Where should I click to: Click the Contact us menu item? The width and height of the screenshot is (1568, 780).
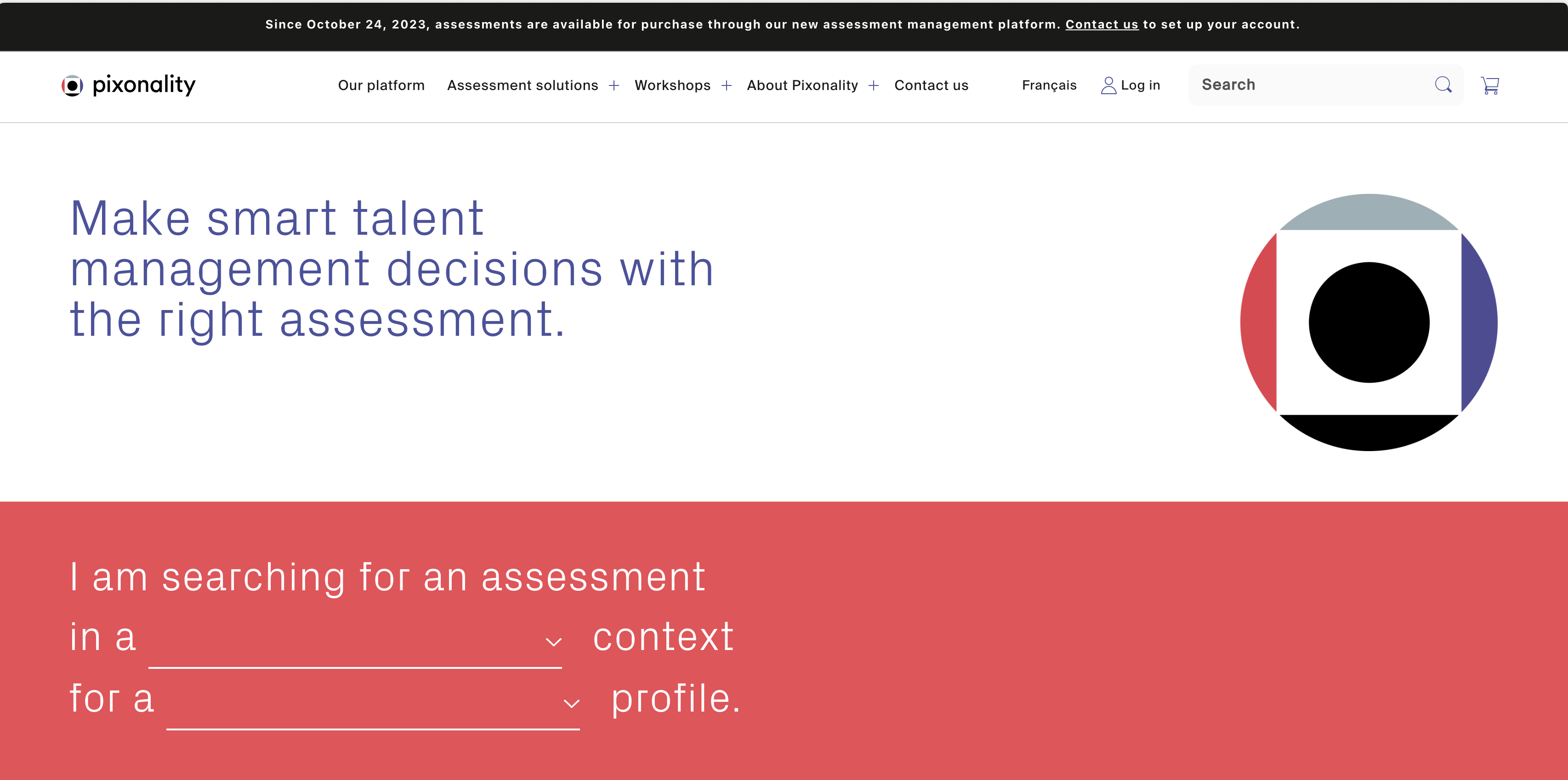pos(931,84)
